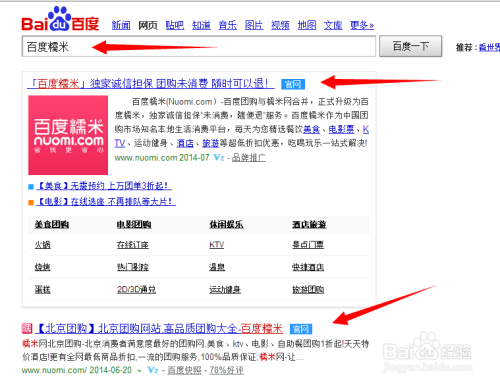Viewport: 500px width, 385px height.
Task: Click the V2 verification icon after www.nuomi.com 2014-07
Action: [219, 158]
